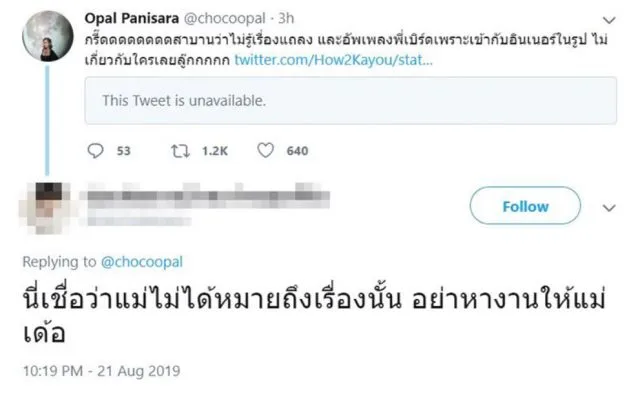This screenshot has height=403, width=640.
Task: Click the 53 reply count
Action: pos(124,151)
